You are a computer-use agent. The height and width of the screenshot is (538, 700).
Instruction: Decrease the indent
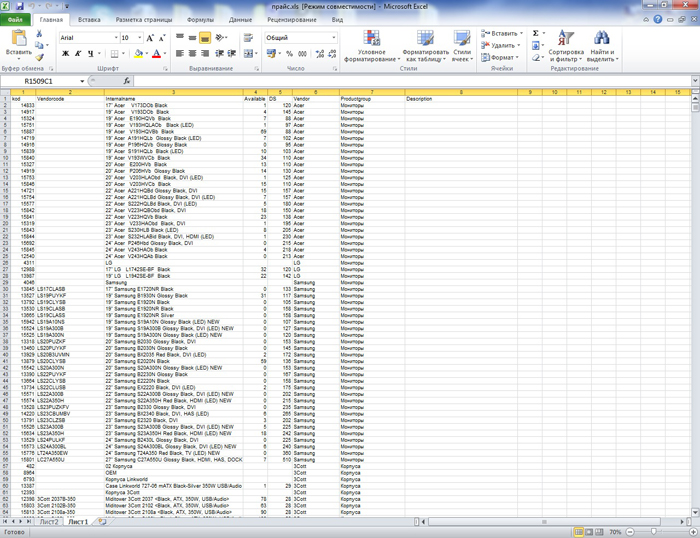point(219,54)
